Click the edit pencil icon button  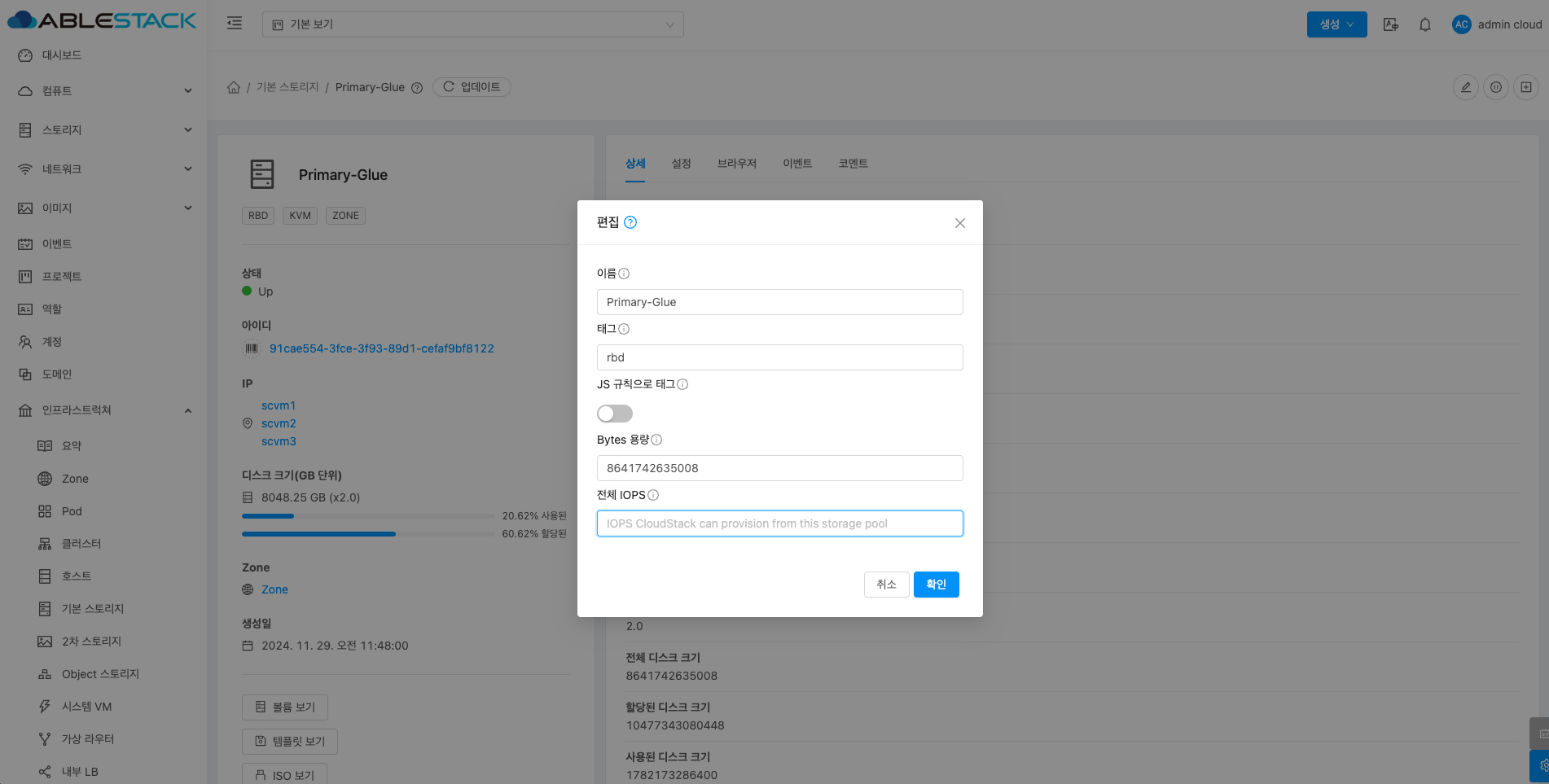(1465, 87)
